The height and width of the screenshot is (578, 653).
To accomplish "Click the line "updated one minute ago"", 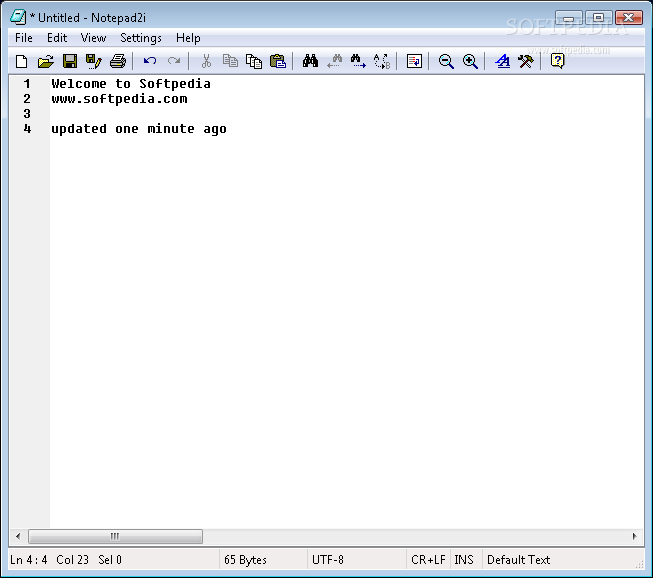I will tap(139, 129).
